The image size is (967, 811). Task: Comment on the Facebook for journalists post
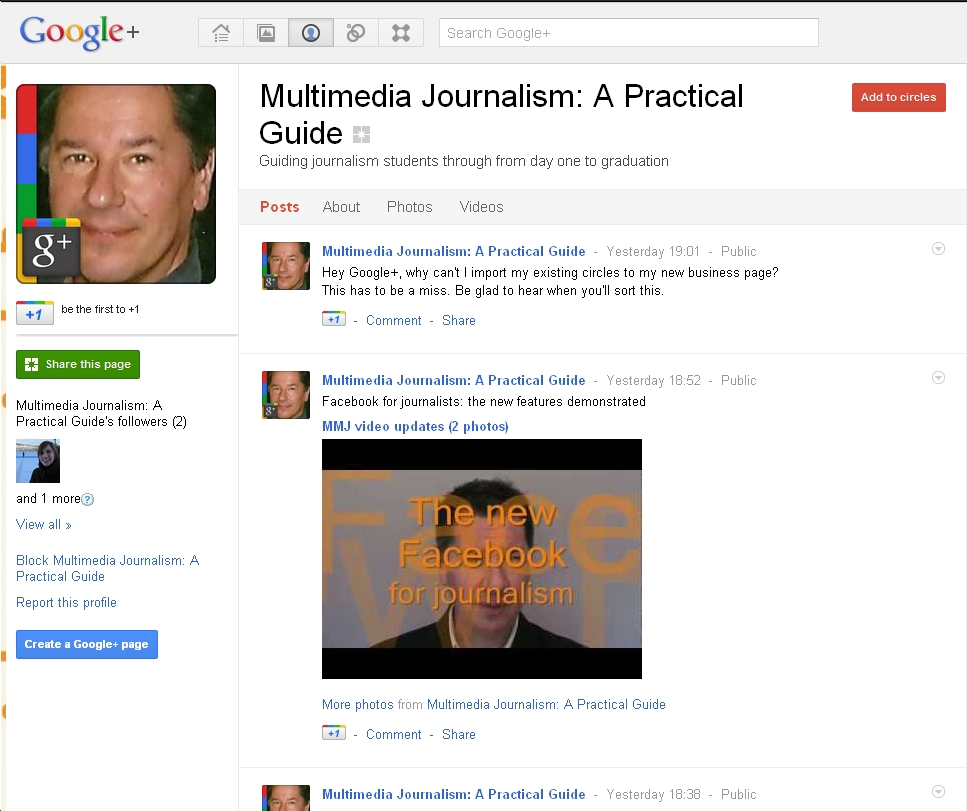(x=393, y=734)
